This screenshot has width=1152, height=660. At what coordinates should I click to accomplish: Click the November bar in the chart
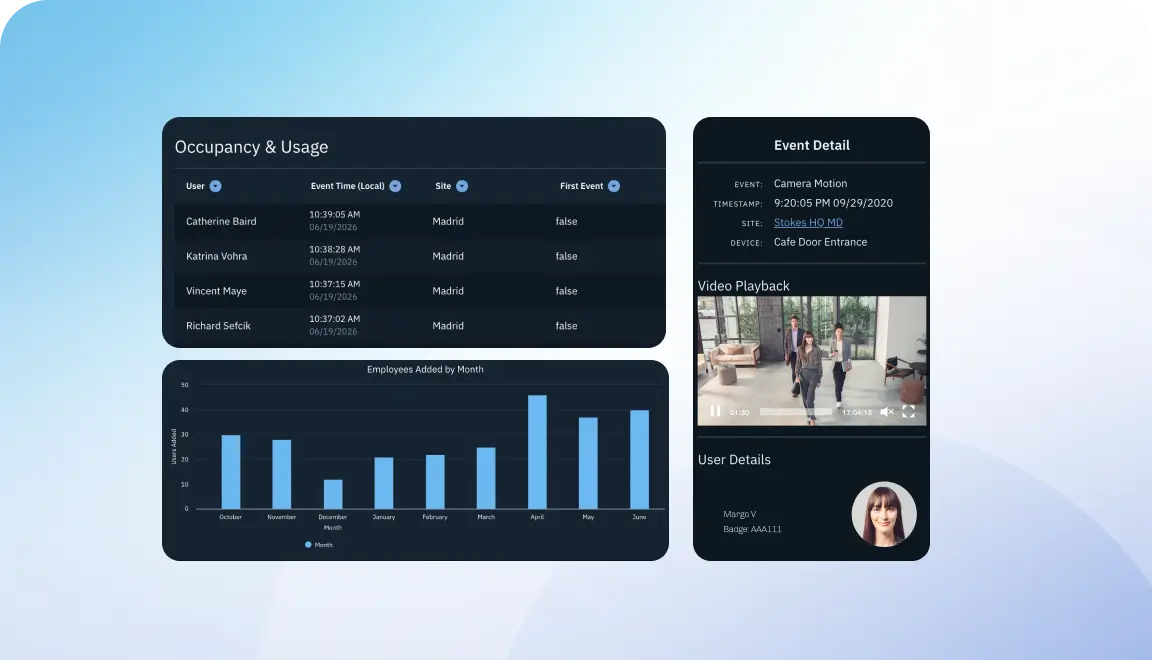point(281,474)
